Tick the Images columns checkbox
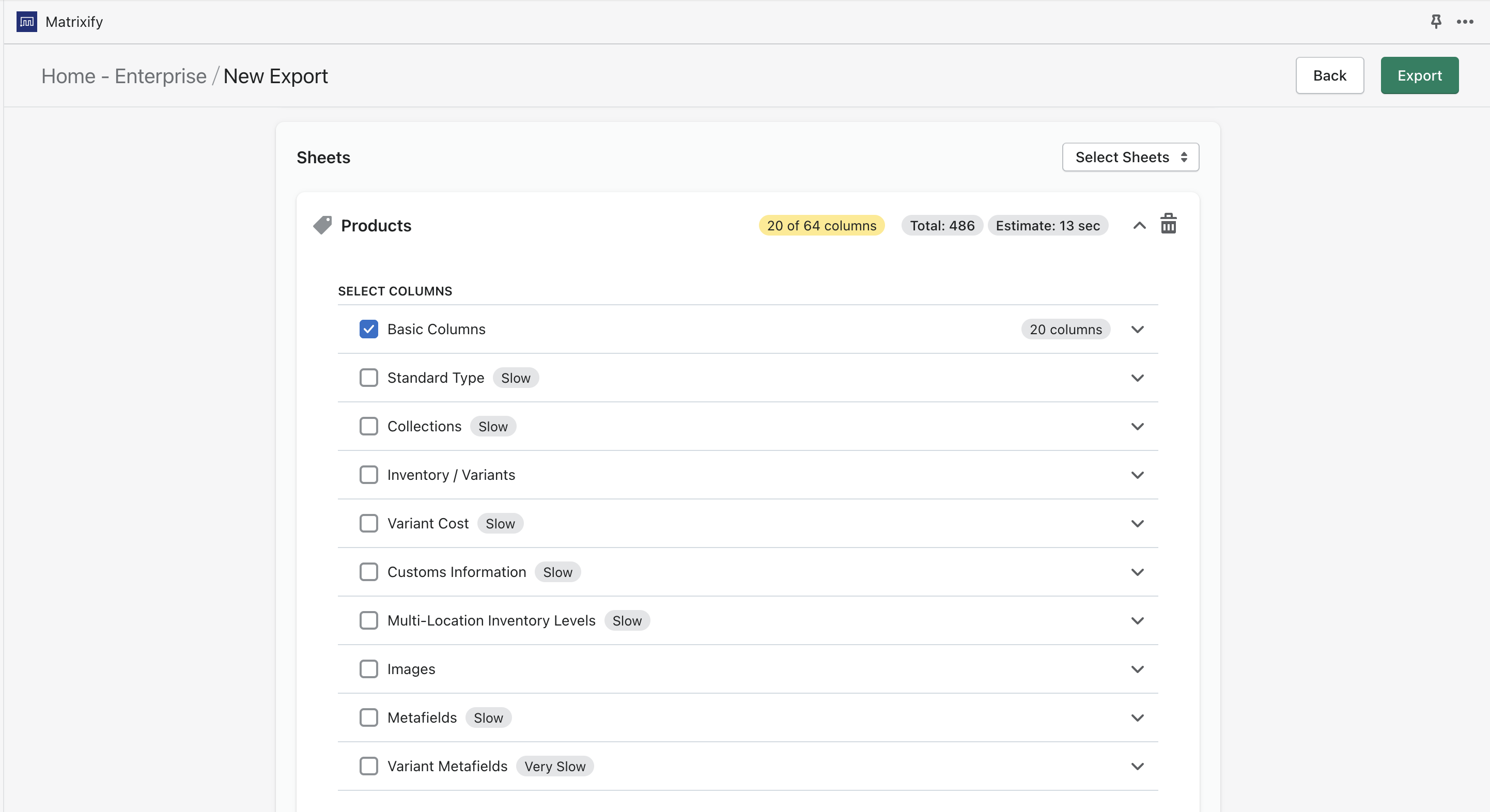The width and height of the screenshot is (1490, 812). pyautogui.click(x=368, y=669)
